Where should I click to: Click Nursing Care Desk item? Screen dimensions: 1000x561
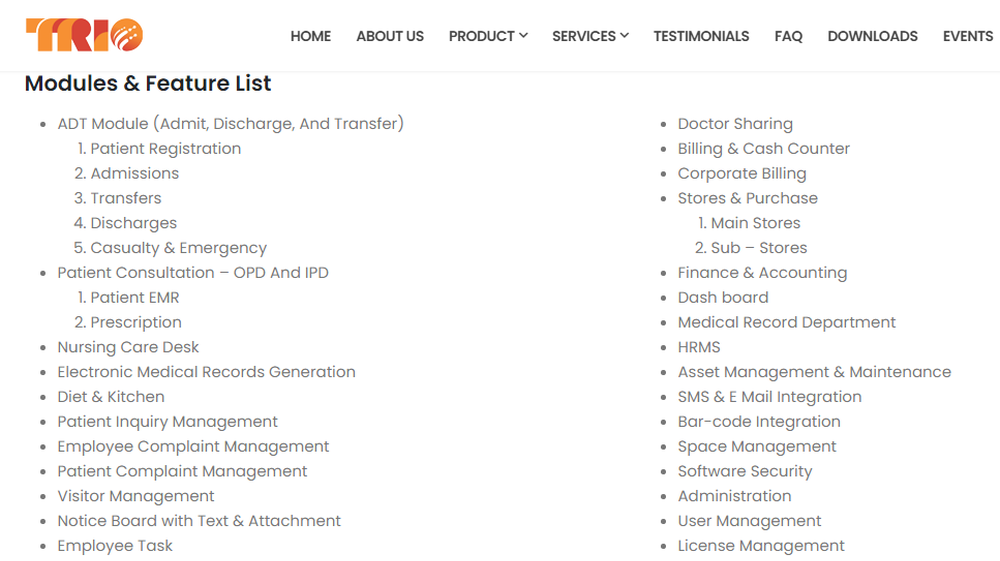[128, 347]
